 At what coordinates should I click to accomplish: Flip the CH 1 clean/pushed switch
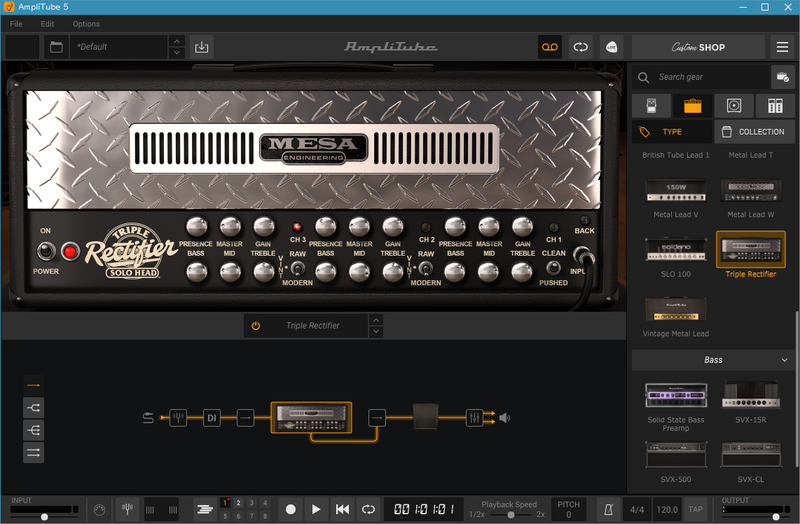click(x=554, y=267)
